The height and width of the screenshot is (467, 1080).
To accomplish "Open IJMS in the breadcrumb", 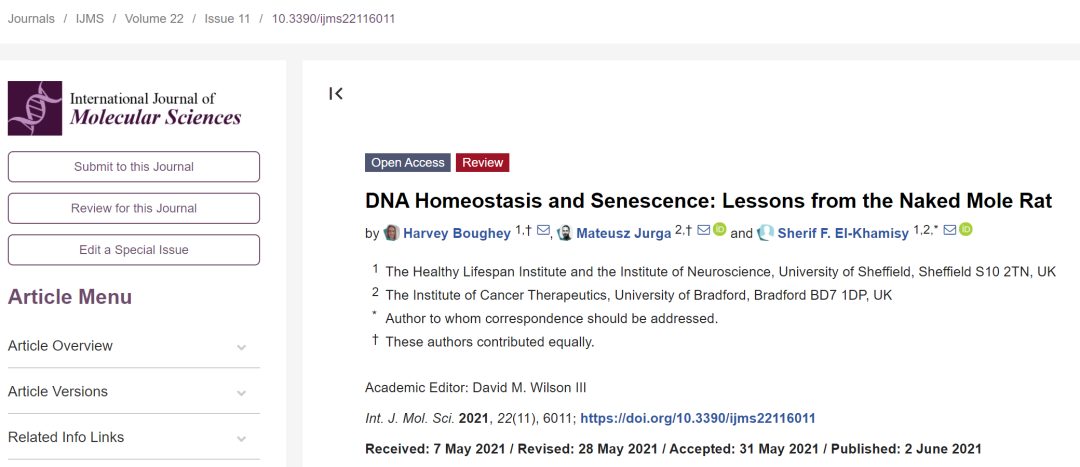I will point(90,19).
